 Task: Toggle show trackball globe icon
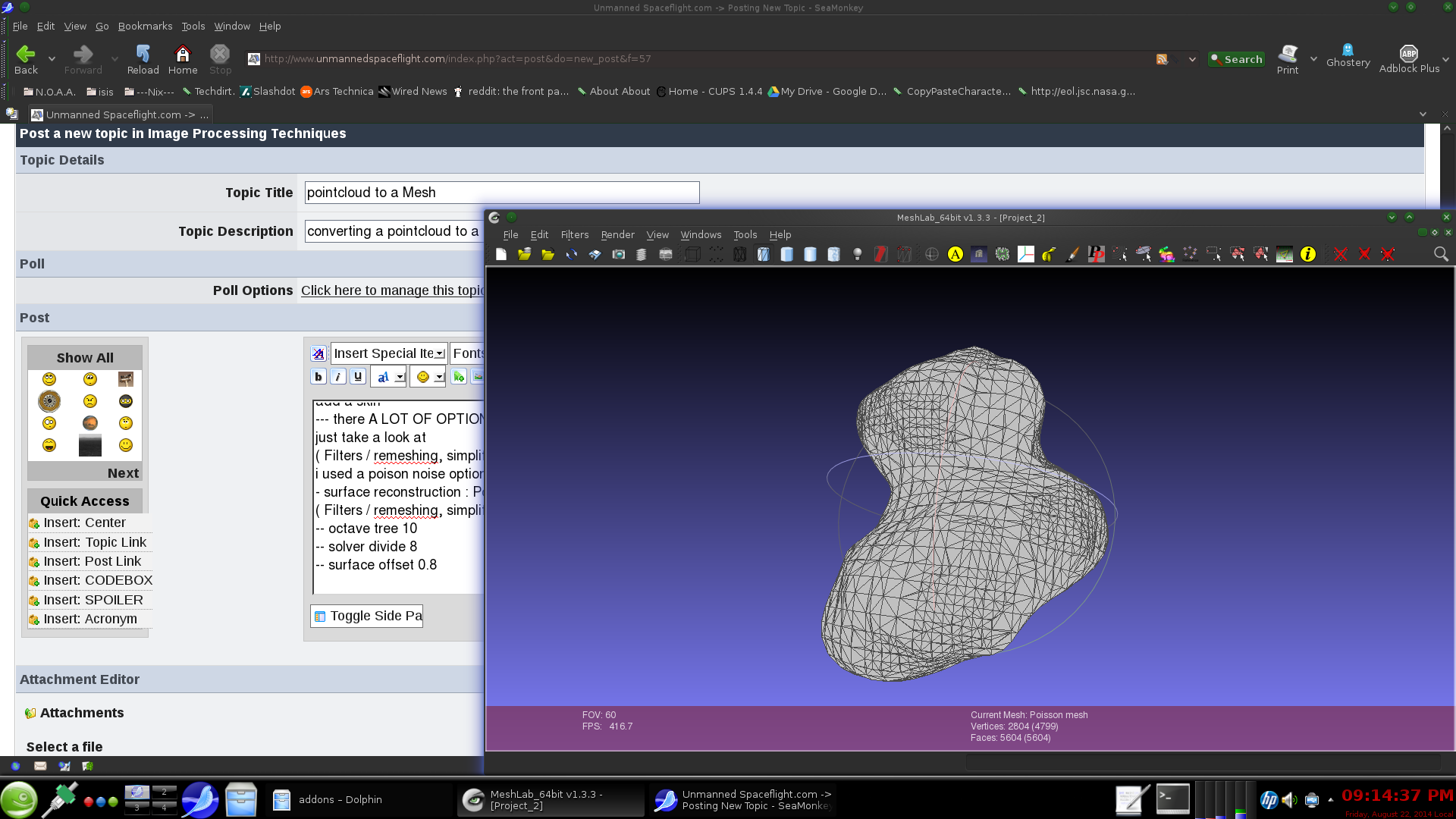point(932,255)
